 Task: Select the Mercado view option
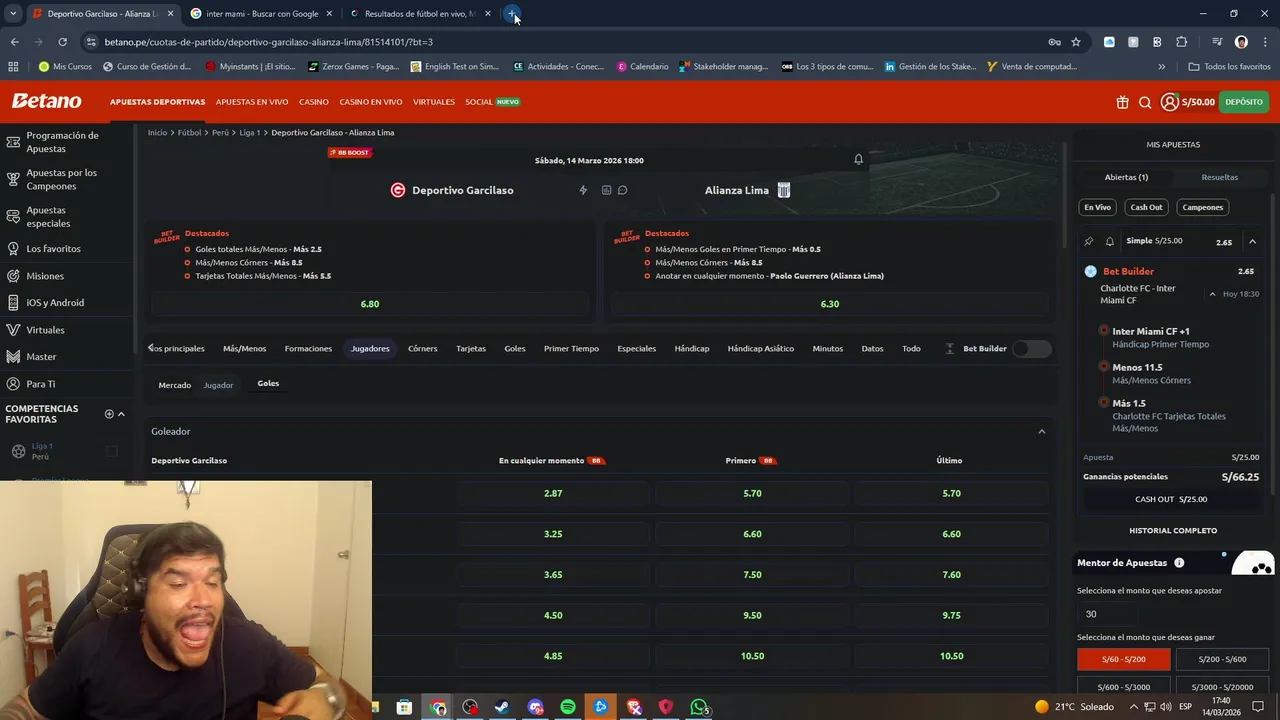[x=174, y=385]
